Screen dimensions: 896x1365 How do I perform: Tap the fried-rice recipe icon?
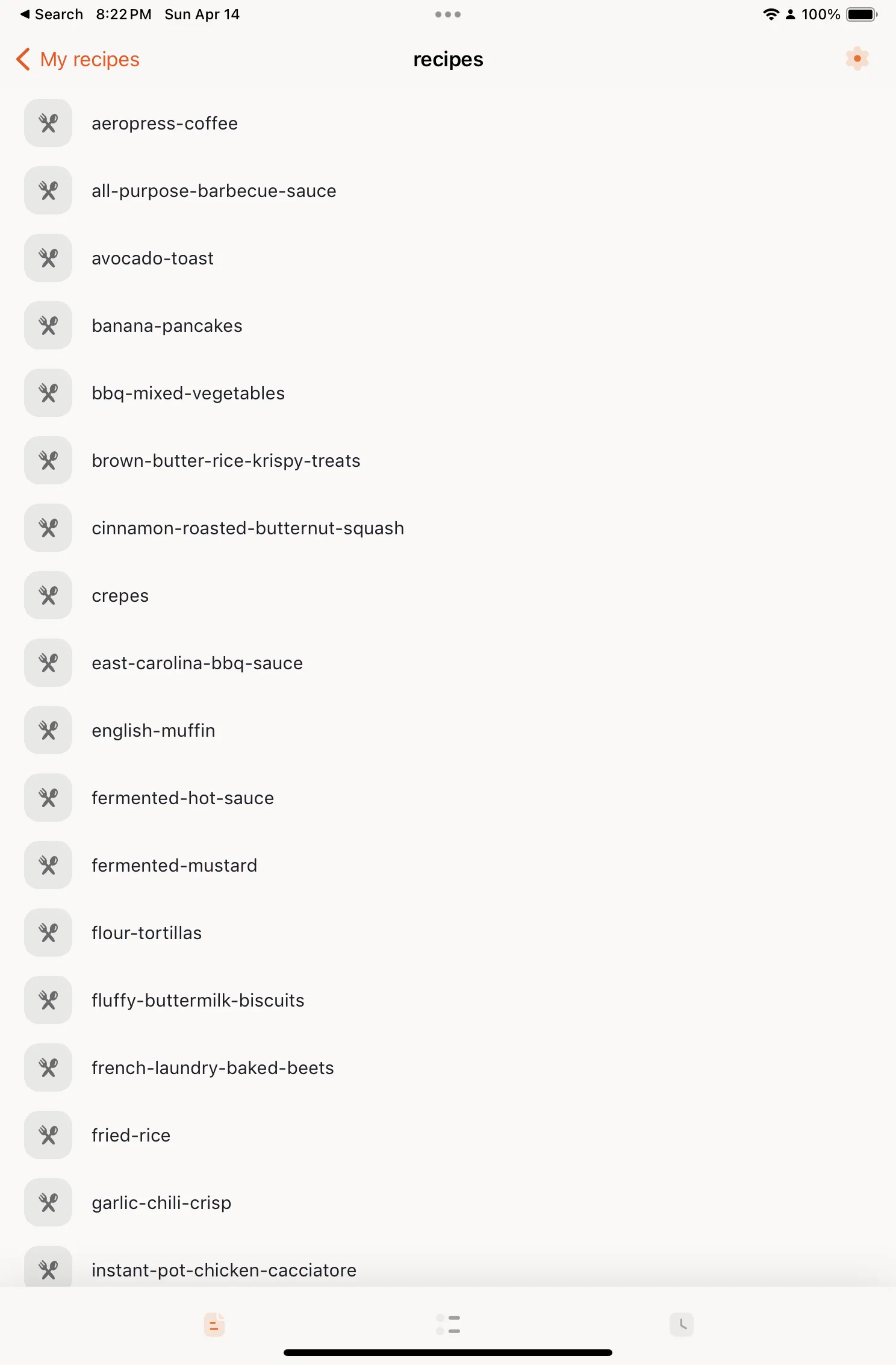(48, 1135)
